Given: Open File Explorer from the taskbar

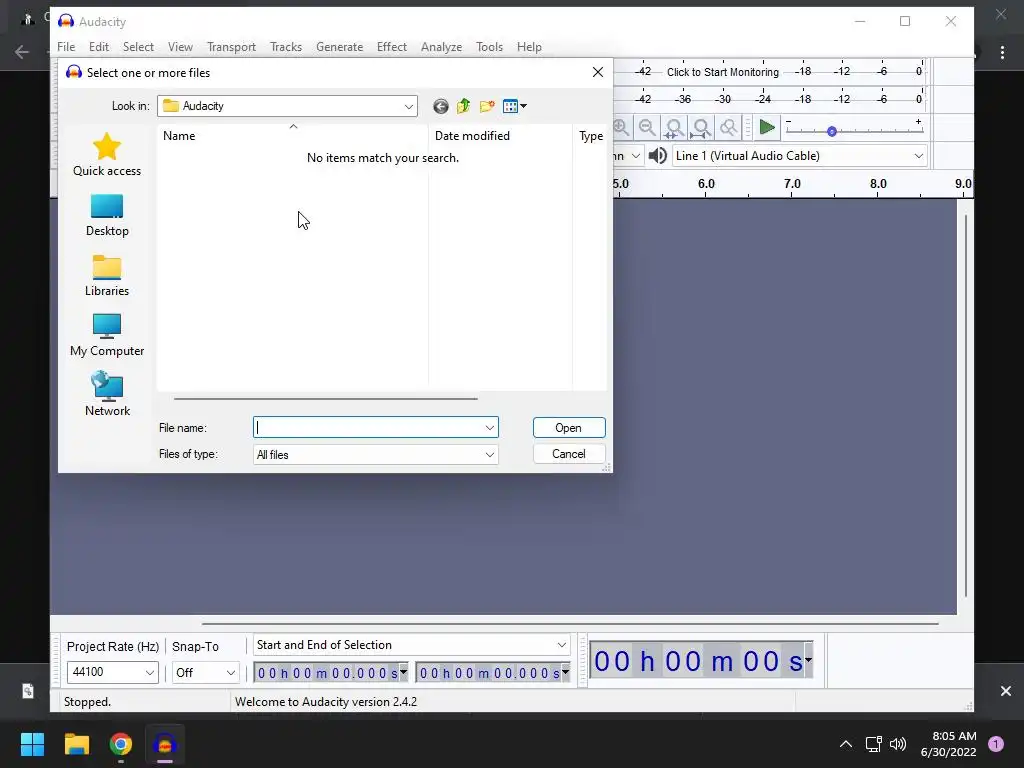Looking at the screenshot, I should click(x=76, y=744).
